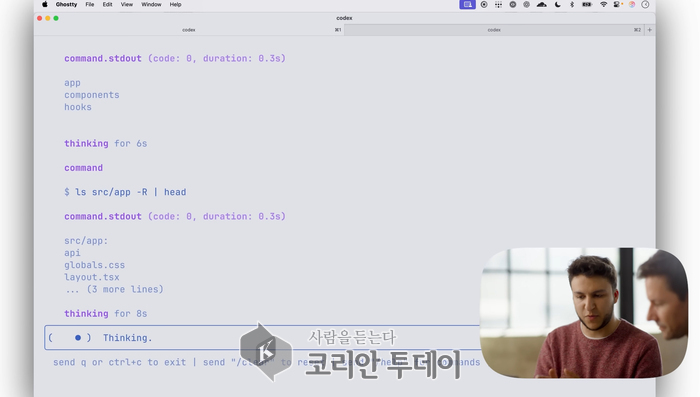Open the Window menu
The image size is (700, 397).
pos(151,4)
